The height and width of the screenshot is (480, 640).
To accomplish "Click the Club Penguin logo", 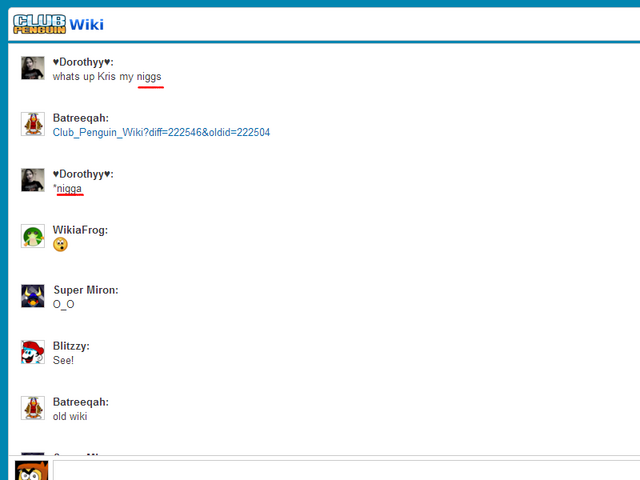I will tap(39, 24).
